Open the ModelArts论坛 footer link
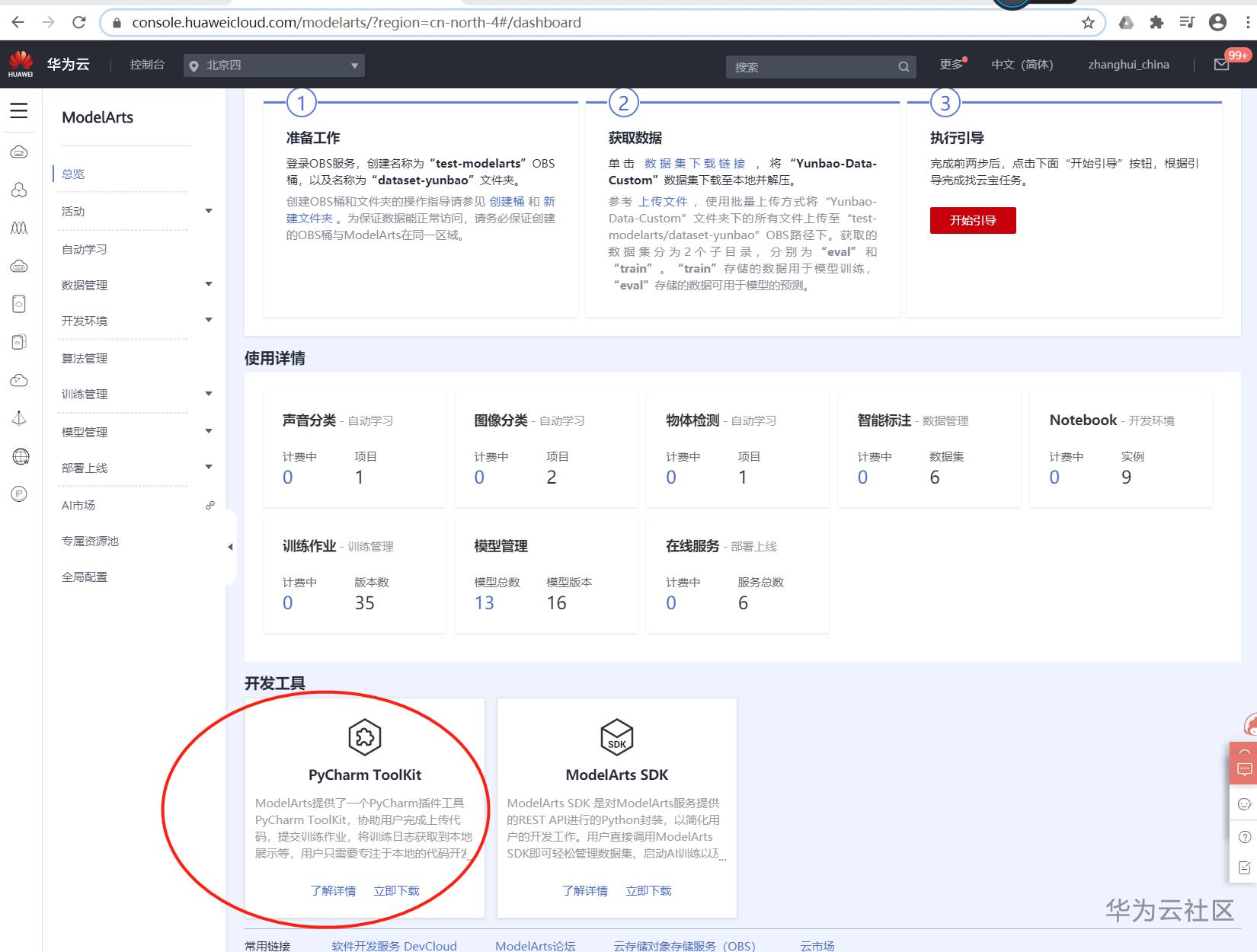 536,945
